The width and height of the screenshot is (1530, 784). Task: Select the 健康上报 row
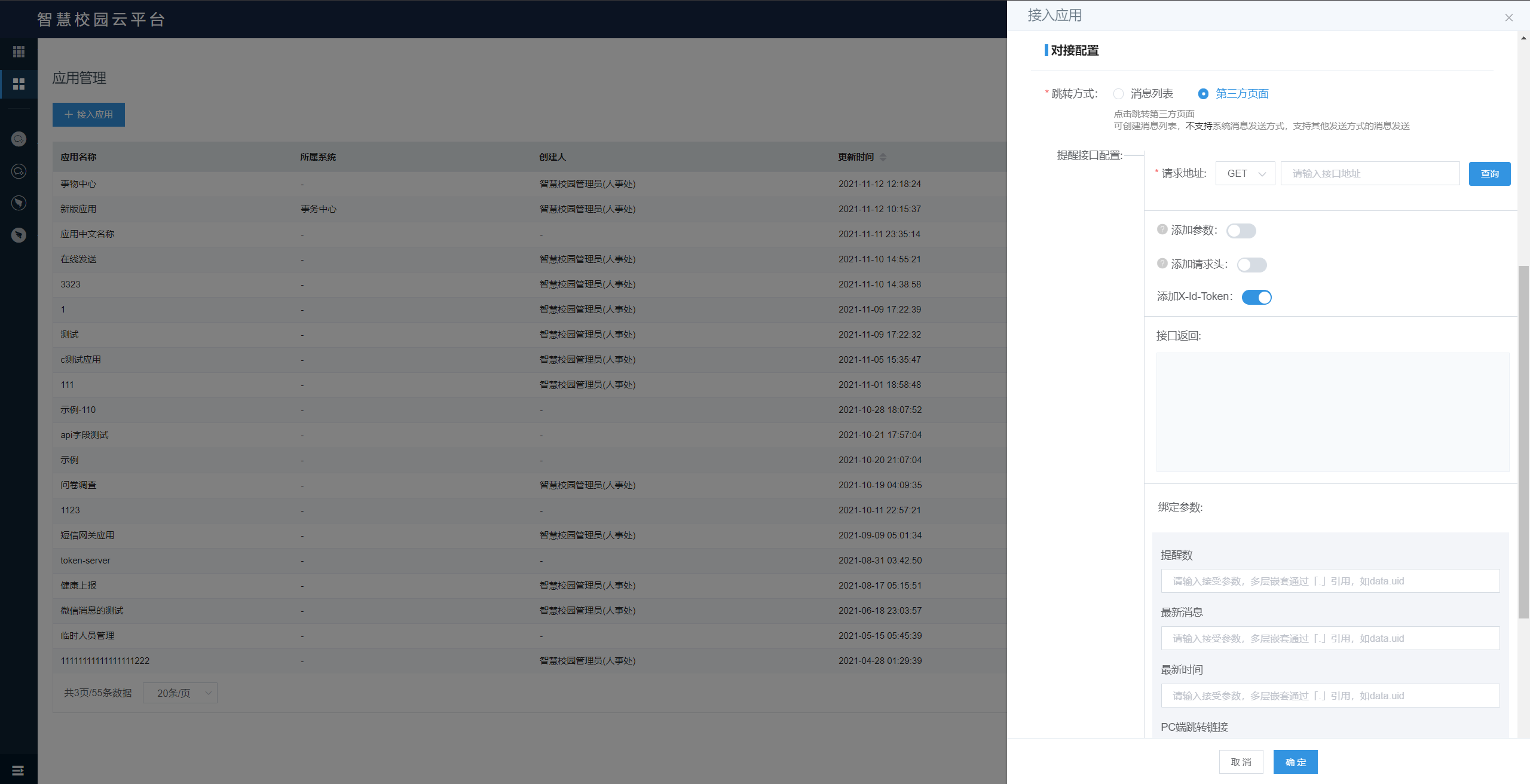(x=530, y=586)
